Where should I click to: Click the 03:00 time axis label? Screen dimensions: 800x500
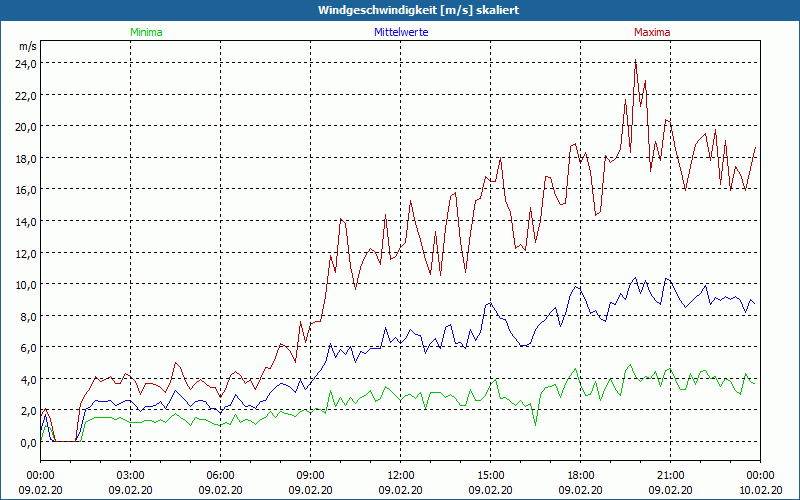[131, 475]
